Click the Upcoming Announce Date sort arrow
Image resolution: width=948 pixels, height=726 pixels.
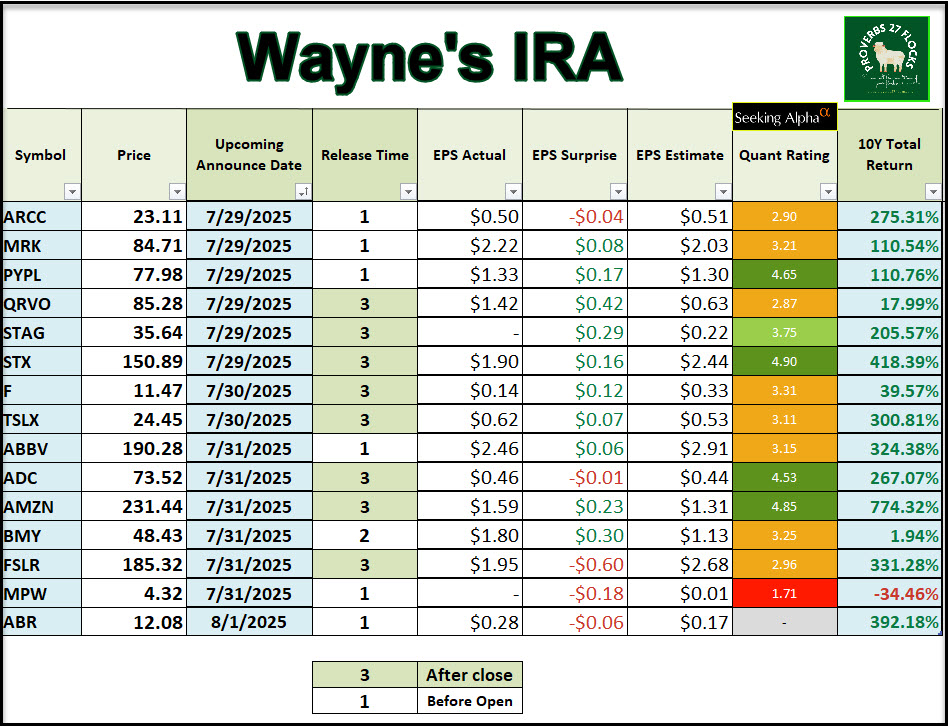point(303,191)
